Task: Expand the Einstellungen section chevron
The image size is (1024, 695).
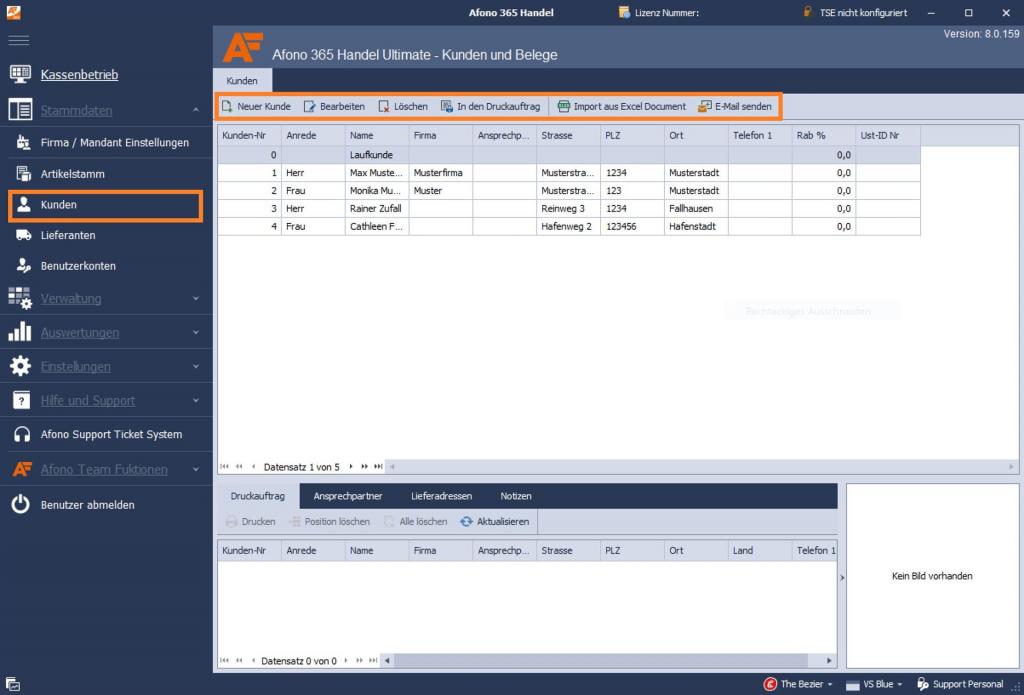Action: pos(196,366)
